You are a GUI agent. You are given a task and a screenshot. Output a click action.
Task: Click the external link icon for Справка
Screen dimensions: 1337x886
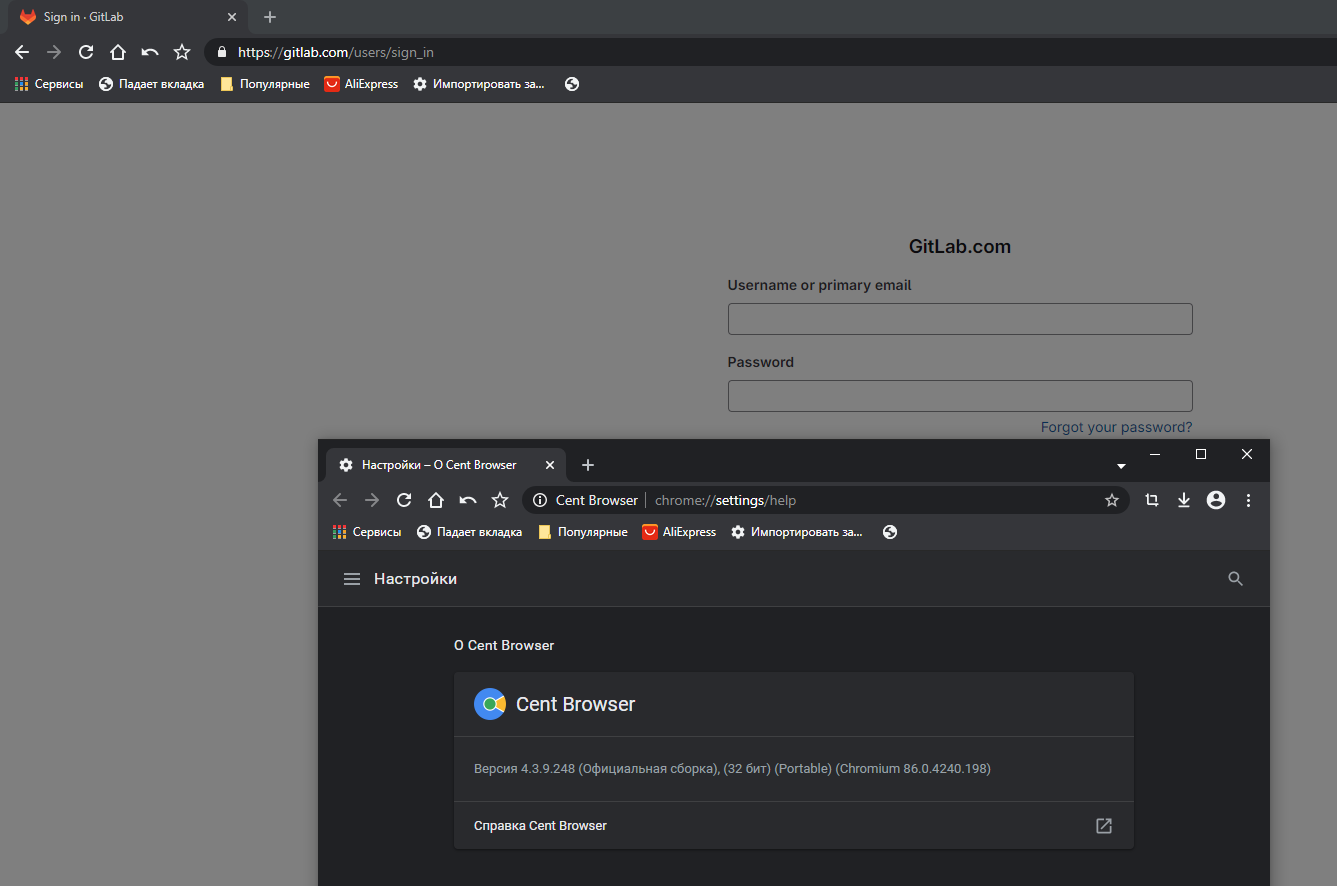[x=1104, y=826]
